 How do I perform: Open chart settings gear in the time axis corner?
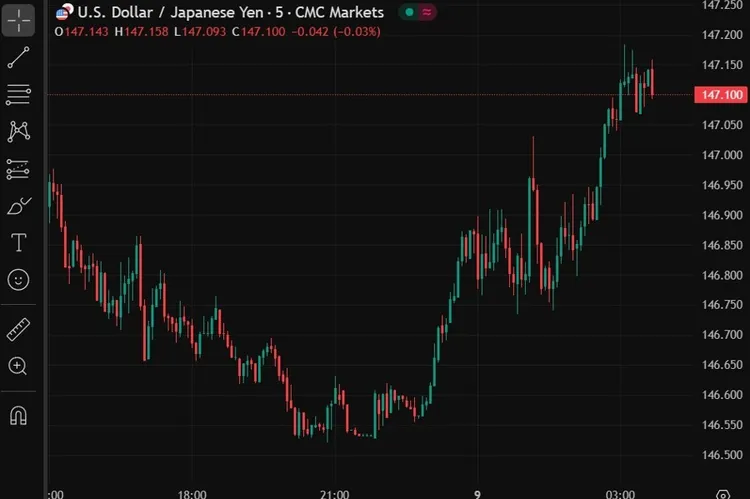(x=723, y=494)
